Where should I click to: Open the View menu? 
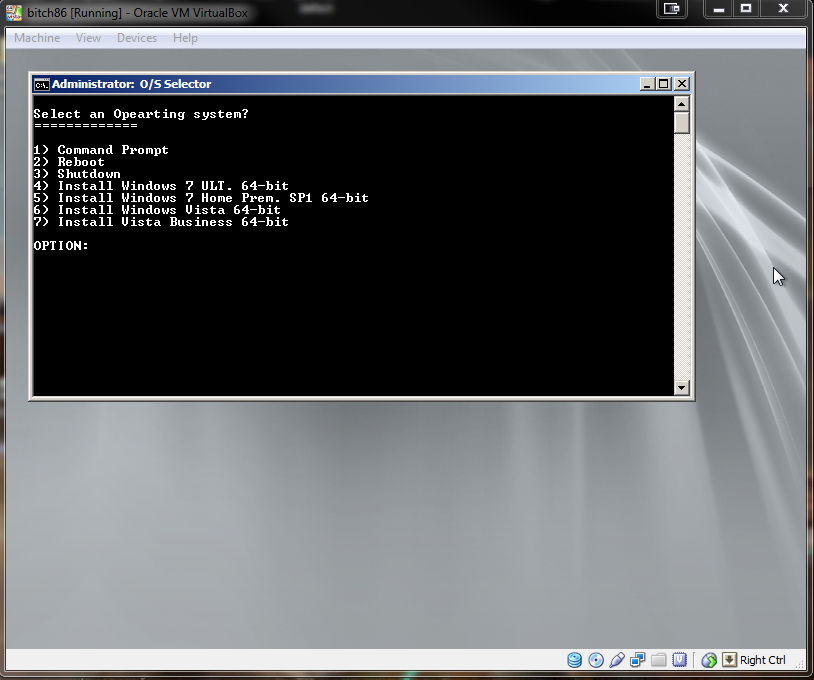pyautogui.click(x=88, y=38)
